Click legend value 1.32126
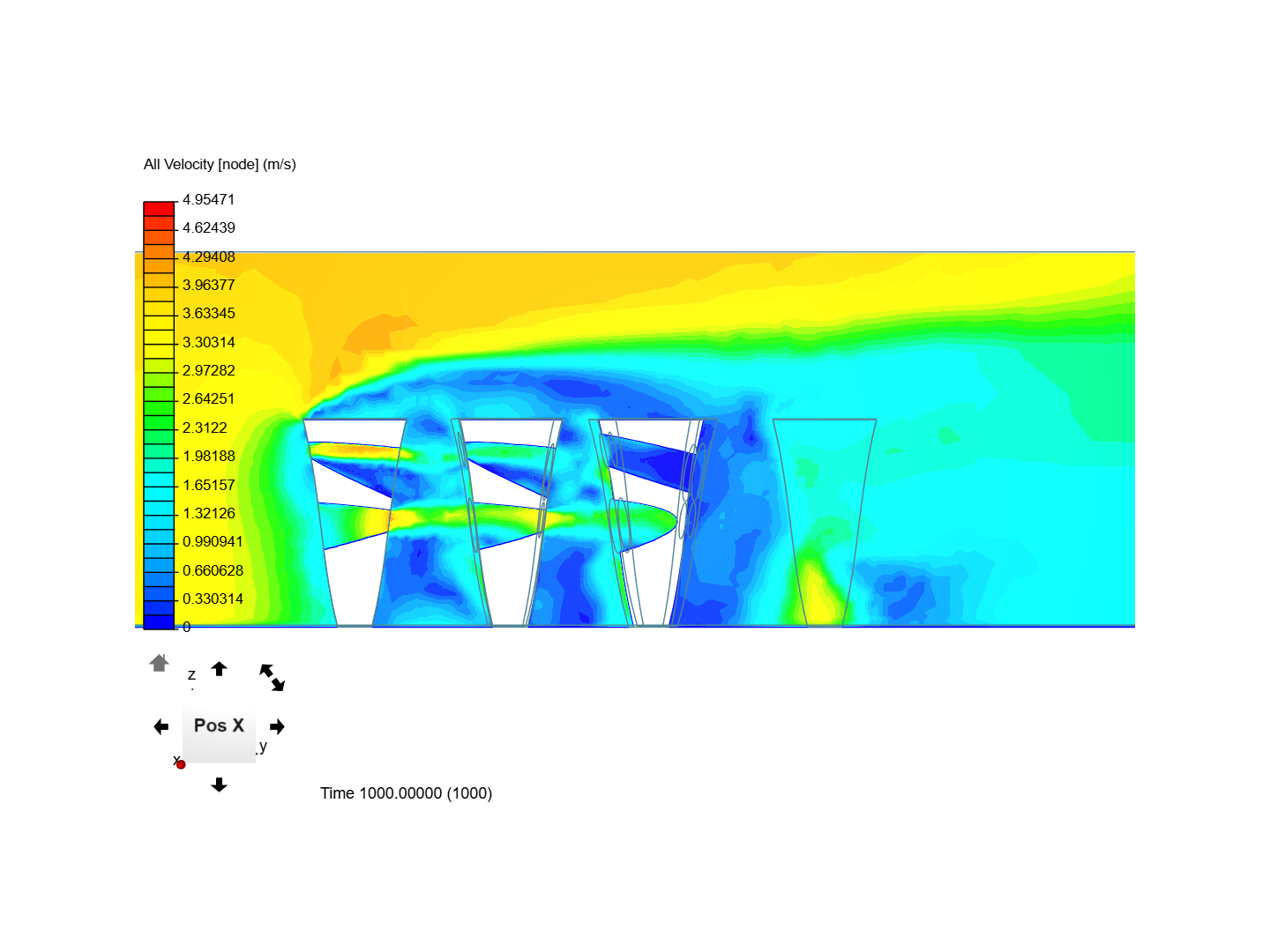 [x=209, y=514]
